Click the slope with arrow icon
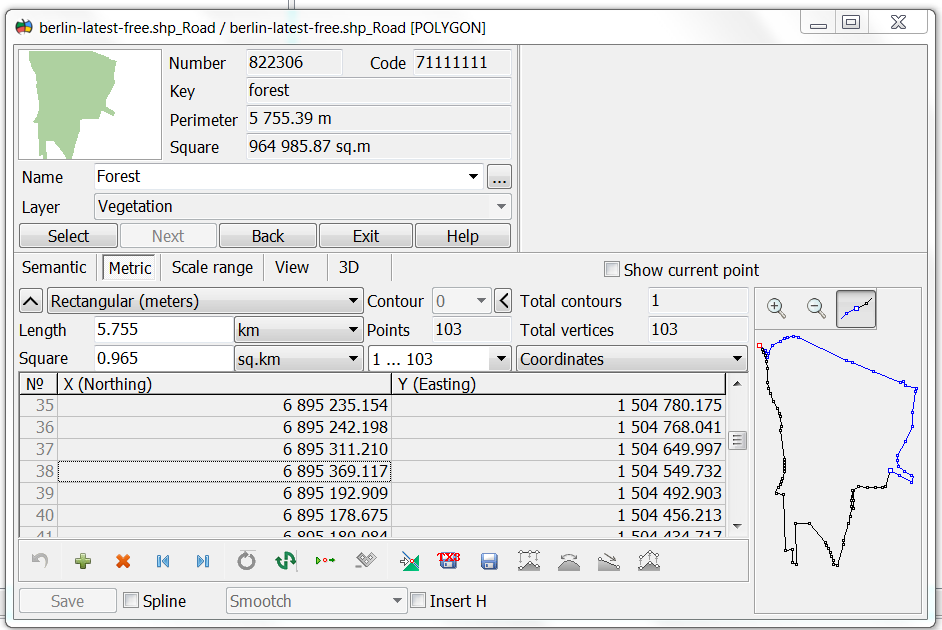Image resolution: width=942 pixels, height=630 pixels. tap(609, 561)
